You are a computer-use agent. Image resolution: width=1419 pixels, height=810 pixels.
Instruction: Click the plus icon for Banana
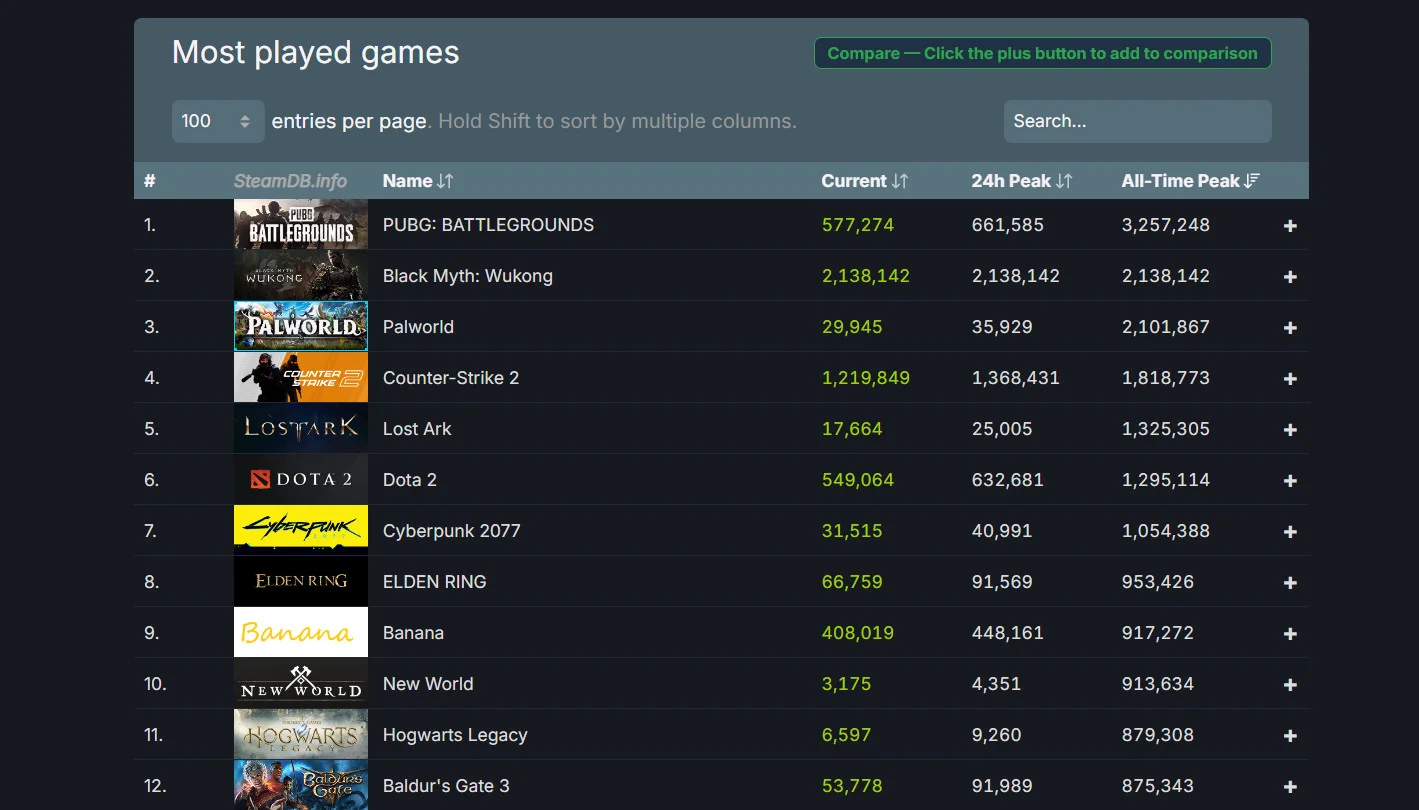coord(1290,634)
